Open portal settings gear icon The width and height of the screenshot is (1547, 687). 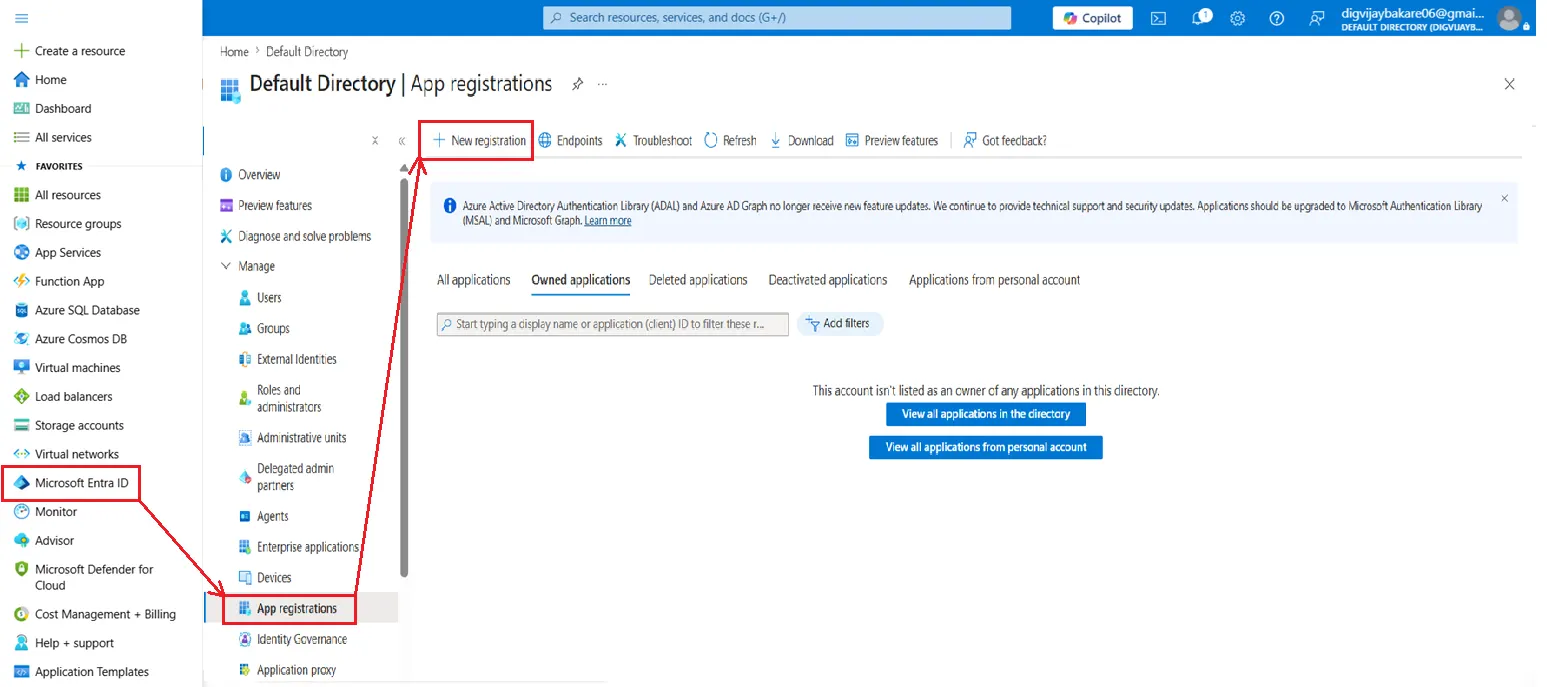tap(1237, 18)
